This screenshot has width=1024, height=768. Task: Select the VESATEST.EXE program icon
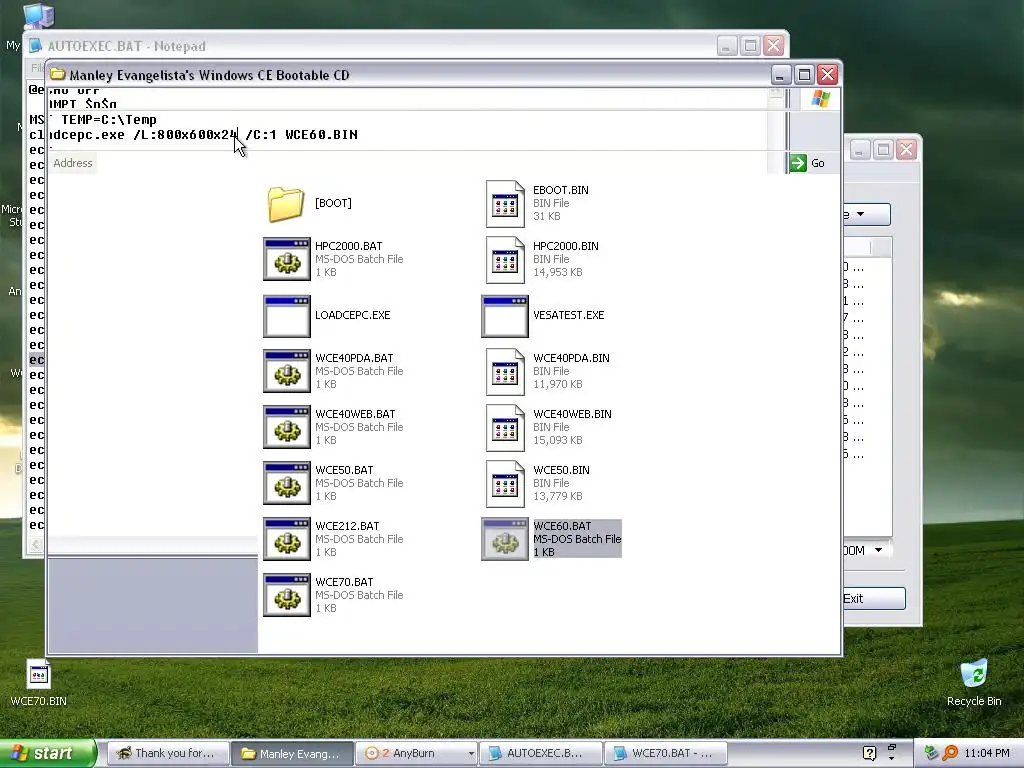[x=504, y=315]
